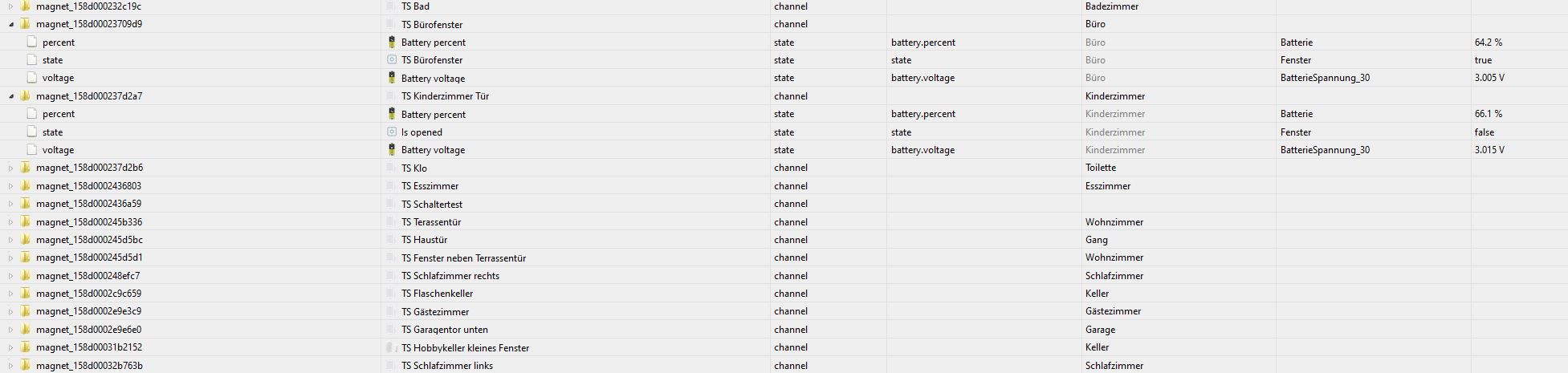Screen dimensions: 1568x373
Task: Select the percent state under magnet_158d00023709d9
Action: (x=59, y=43)
